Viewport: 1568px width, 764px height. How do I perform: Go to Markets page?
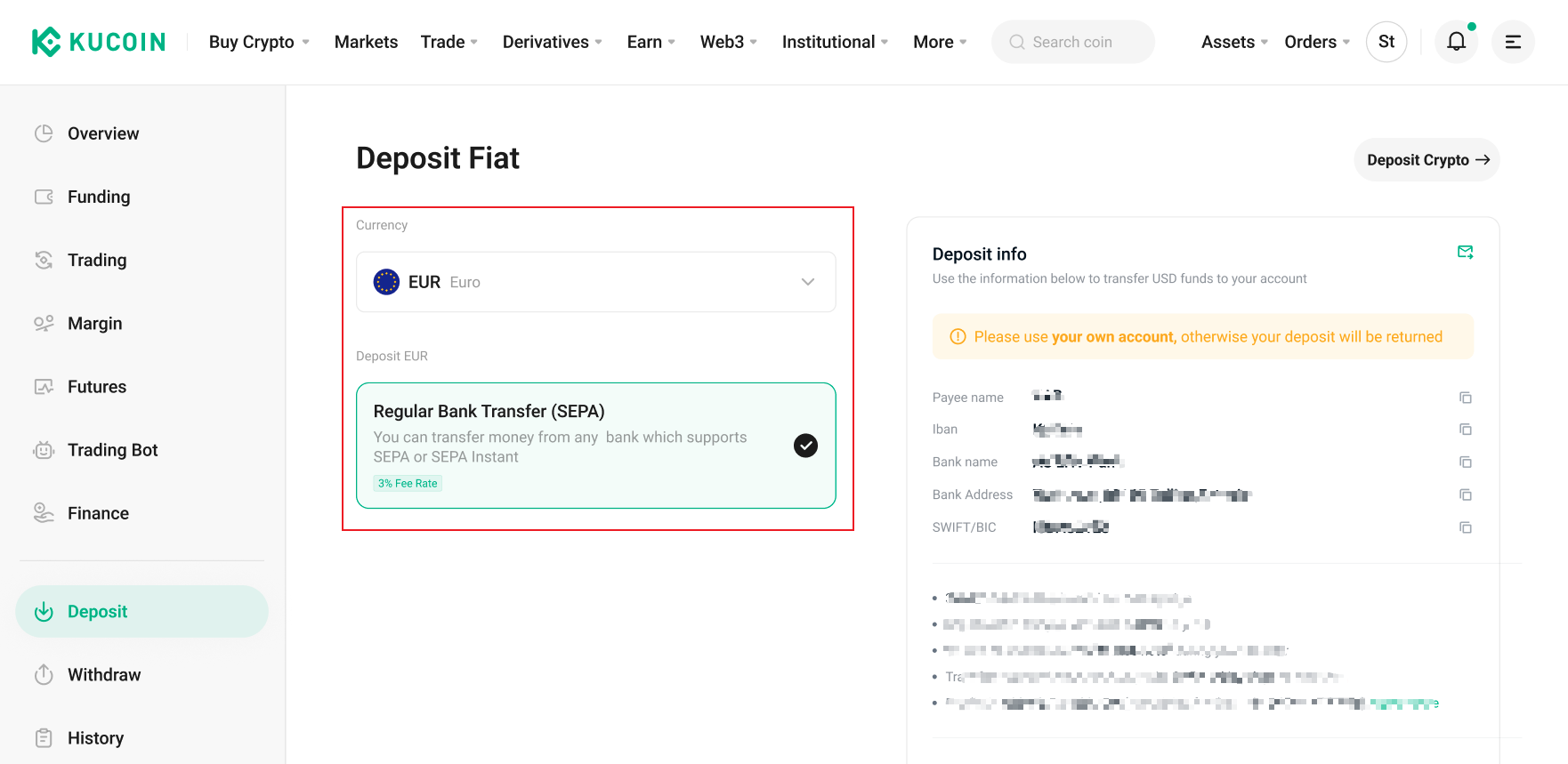(366, 42)
